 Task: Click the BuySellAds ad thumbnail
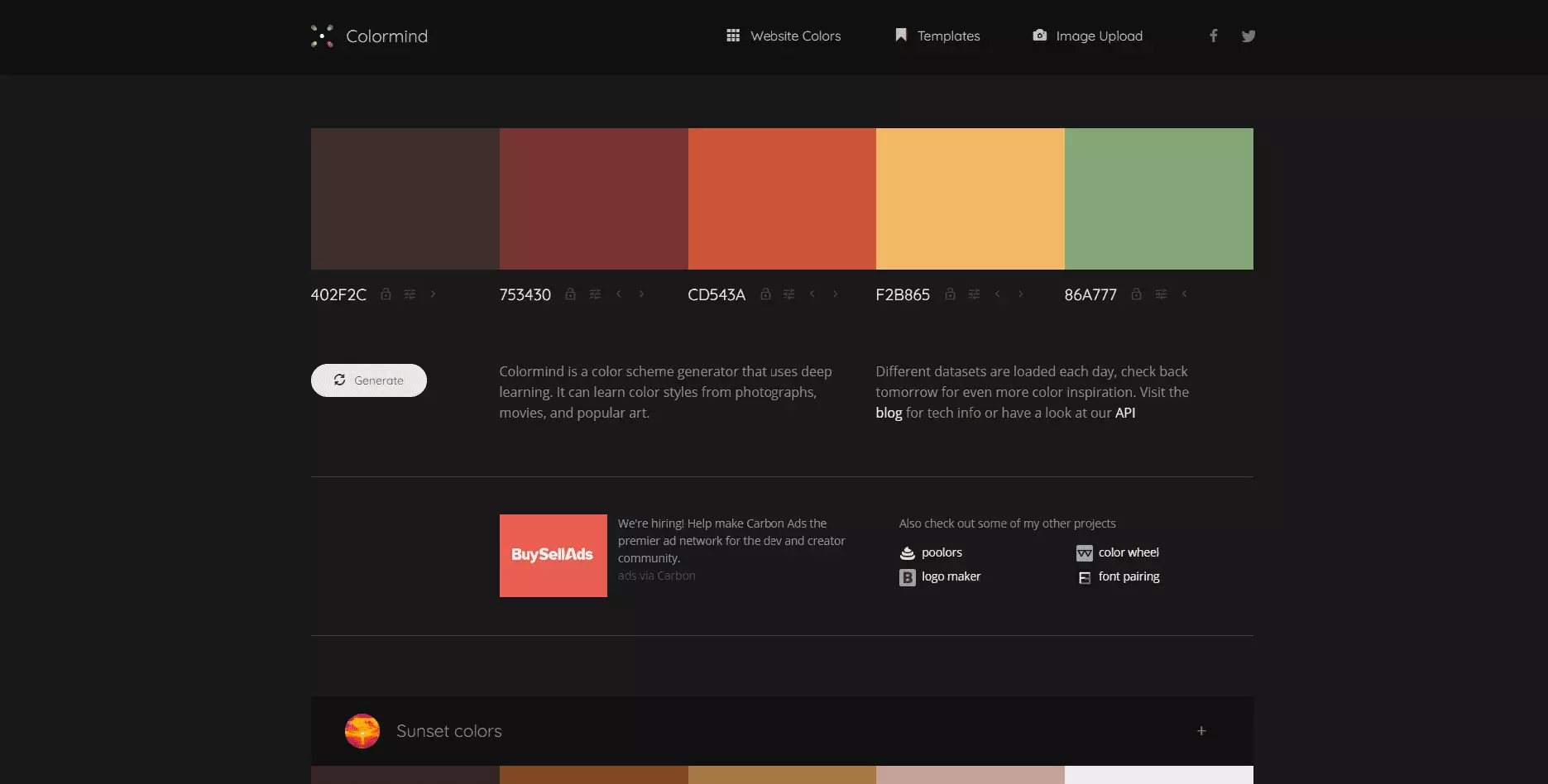553,556
